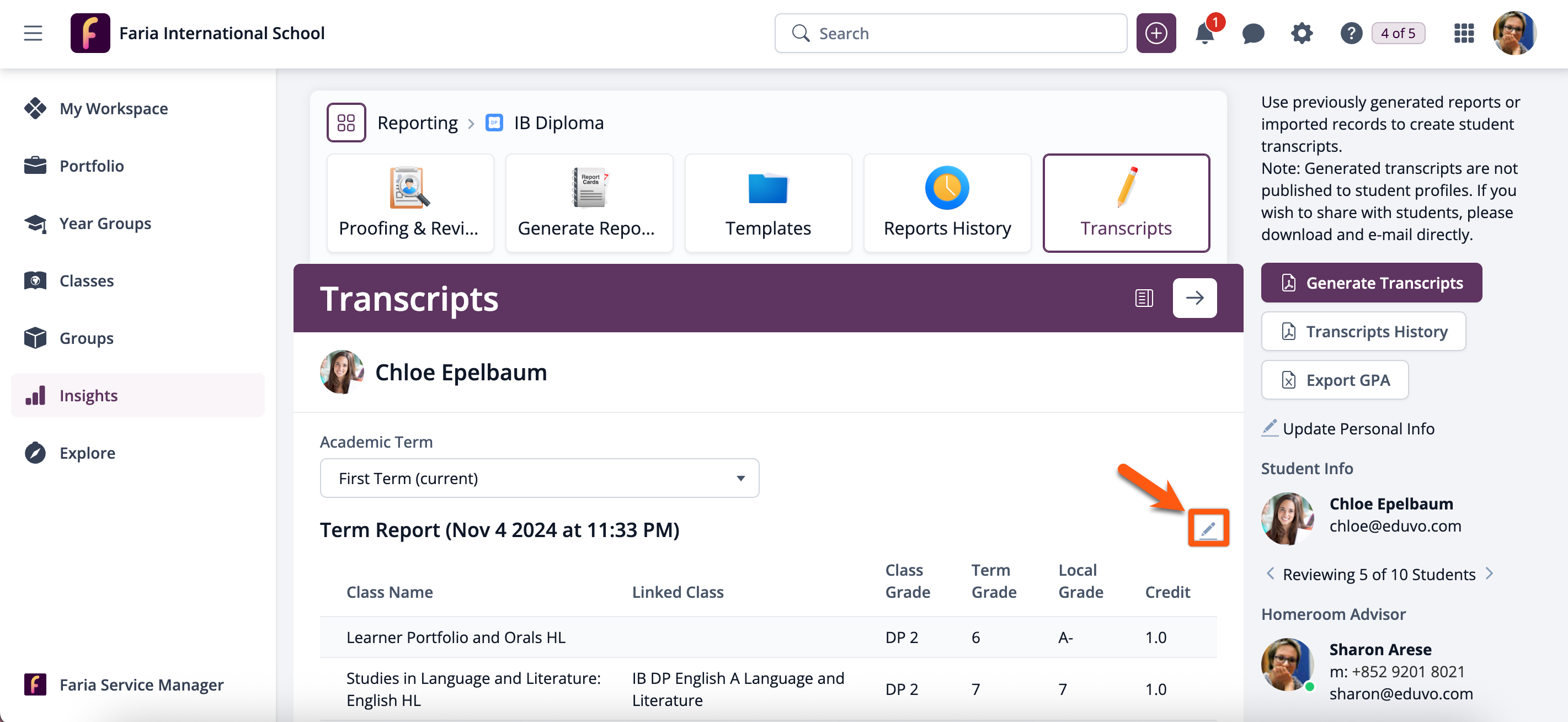
Task: Open the messages chat bubble icon
Action: [1253, 33]
